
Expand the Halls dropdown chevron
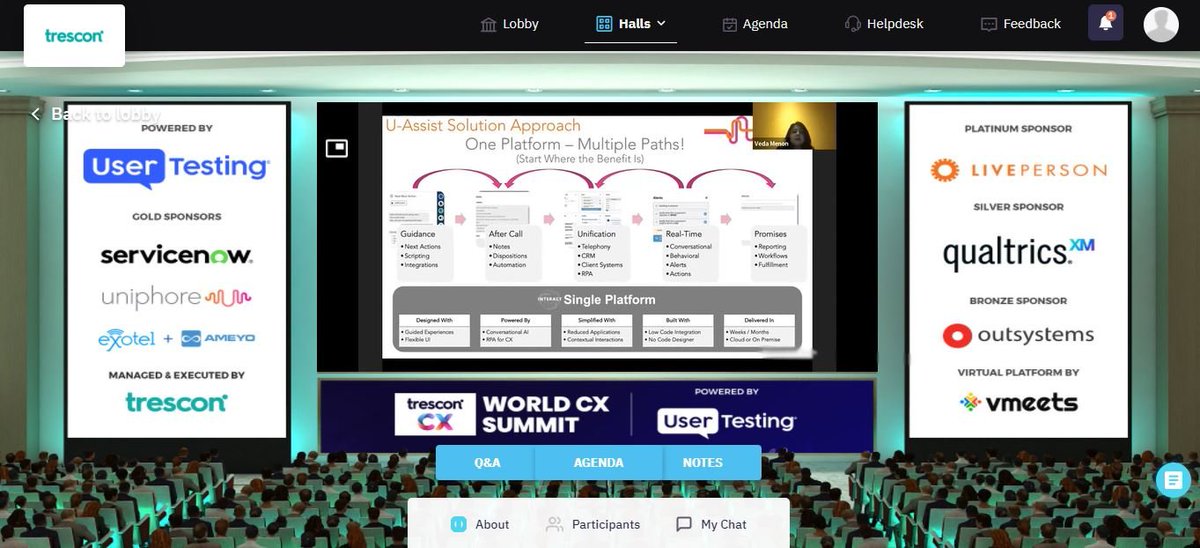click(x=661, y=23)
